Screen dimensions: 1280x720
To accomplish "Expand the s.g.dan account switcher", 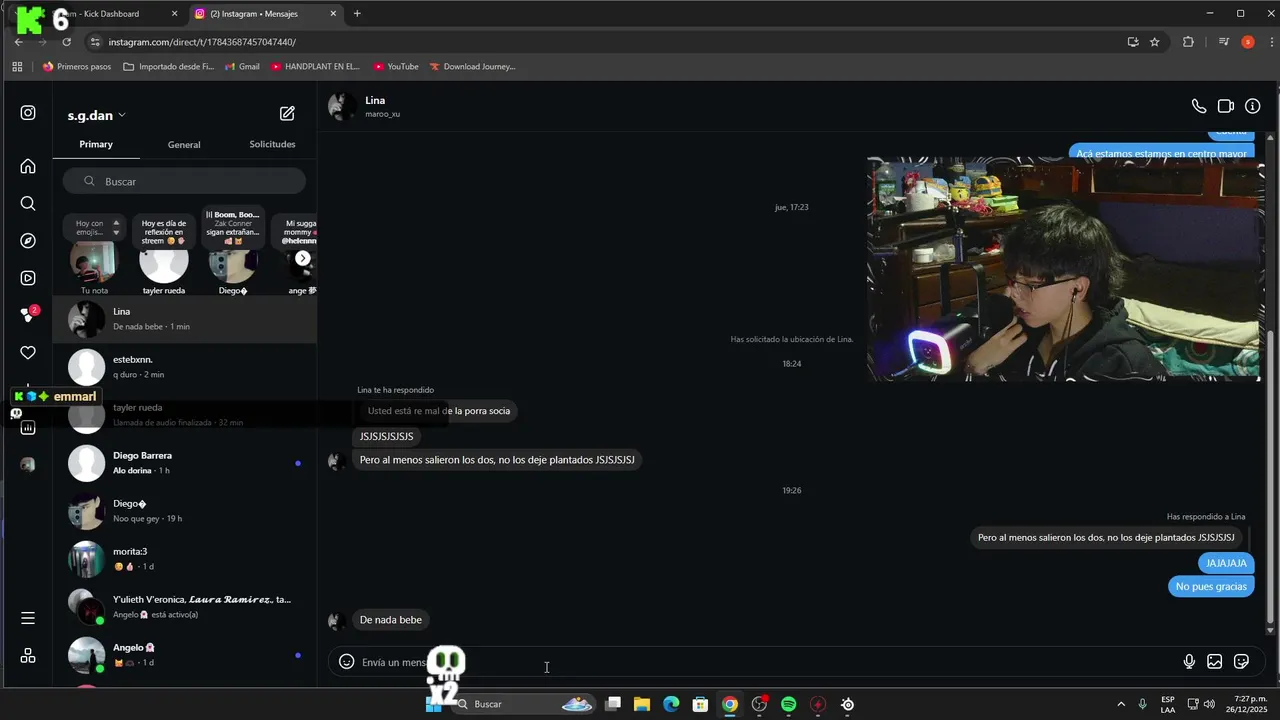I will click(x=96, y=115).
